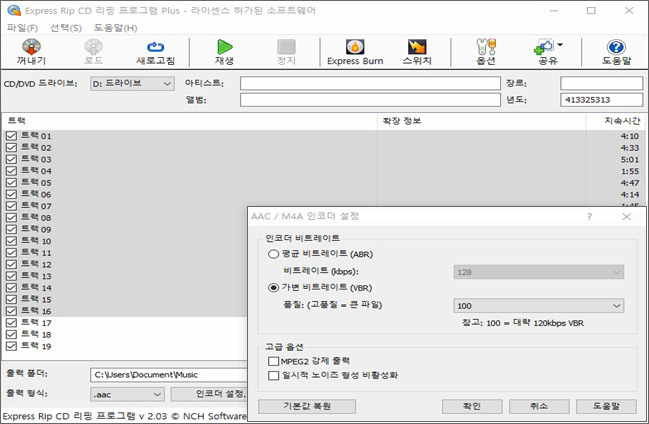
Task: Click the 확장 정보 column header
Action: click(x=481, y=121)
